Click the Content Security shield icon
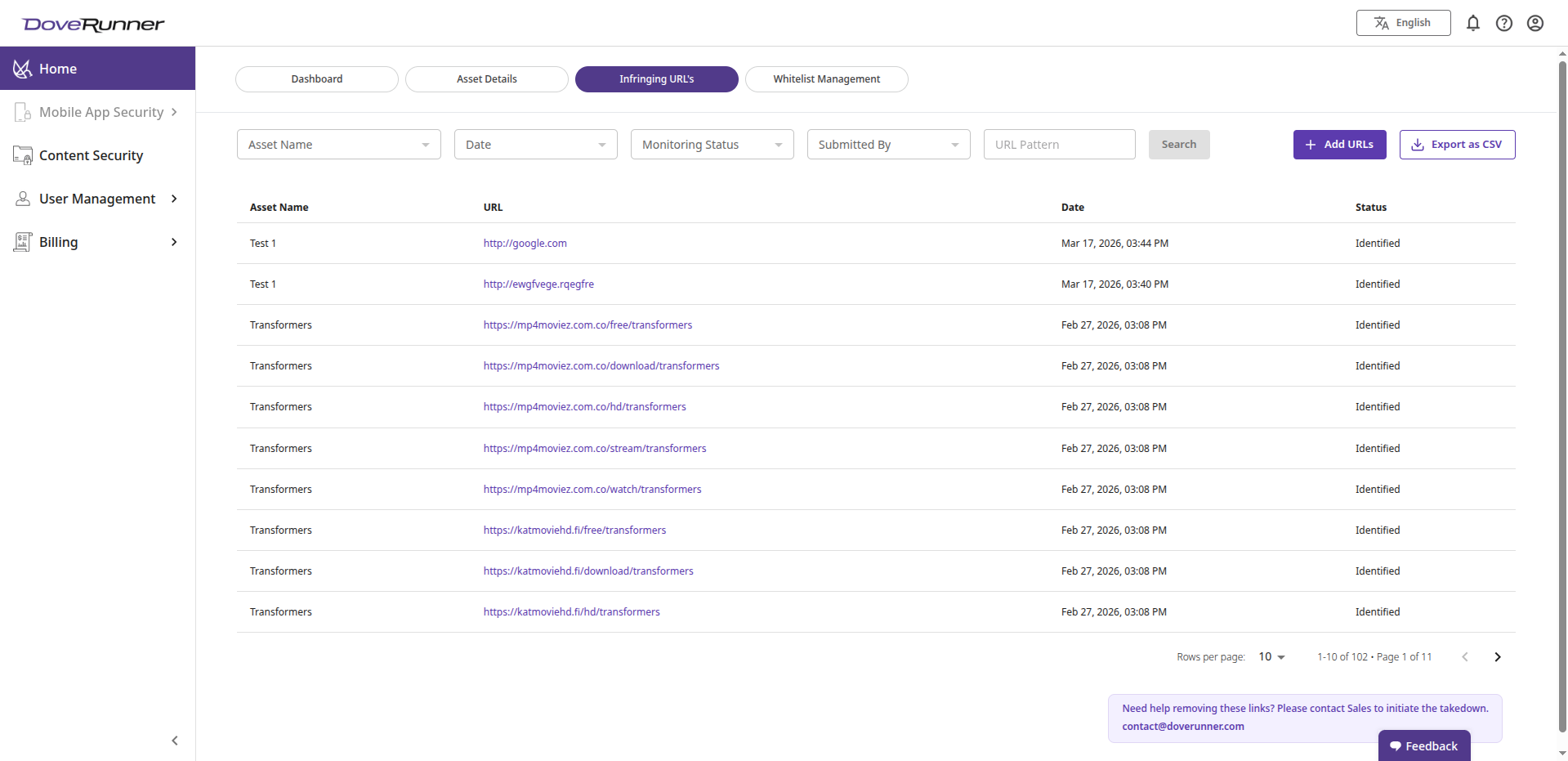Viewport: 1568px width, 761px height. click(22, 155)
